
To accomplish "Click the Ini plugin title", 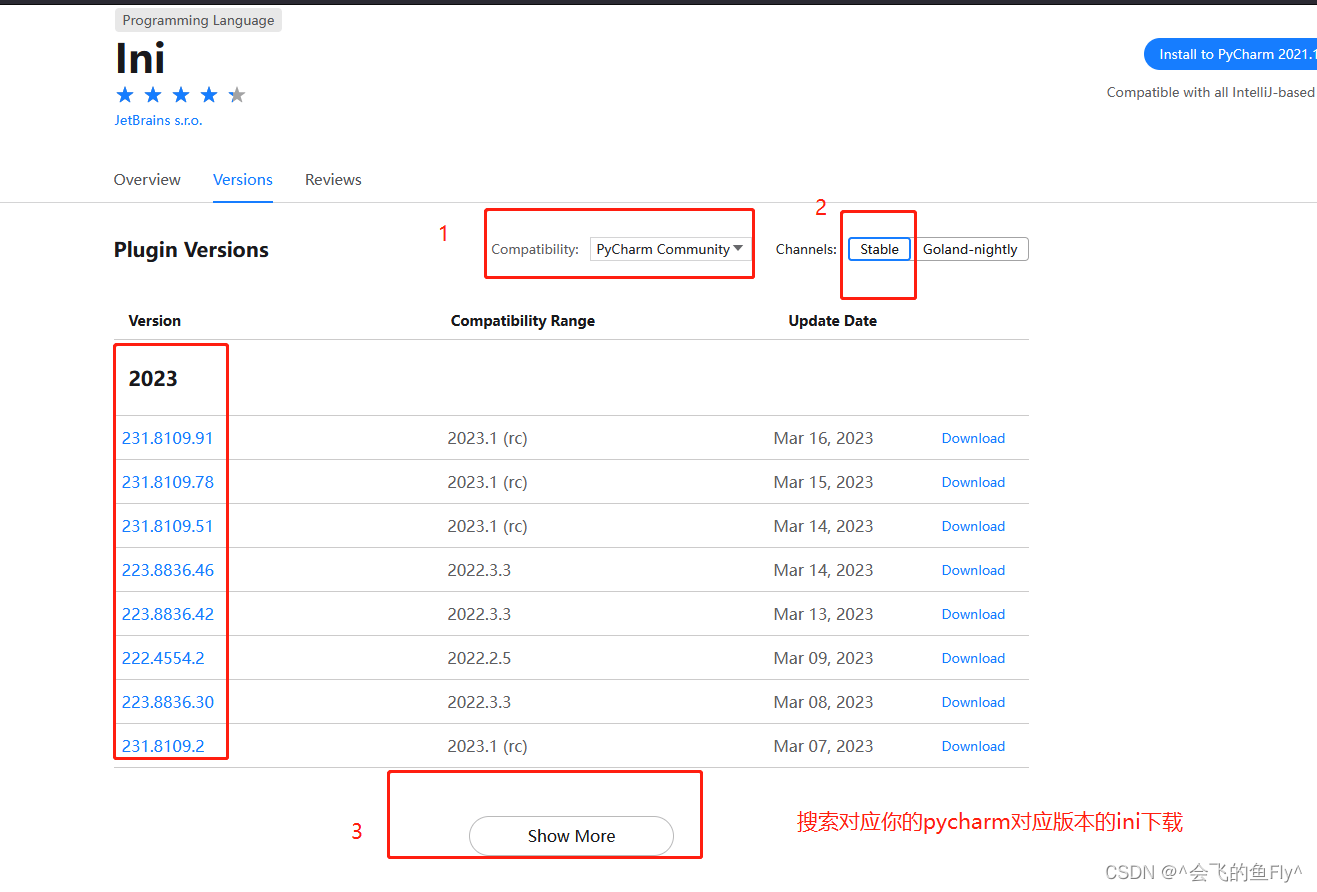I will [x=140, y=59].
